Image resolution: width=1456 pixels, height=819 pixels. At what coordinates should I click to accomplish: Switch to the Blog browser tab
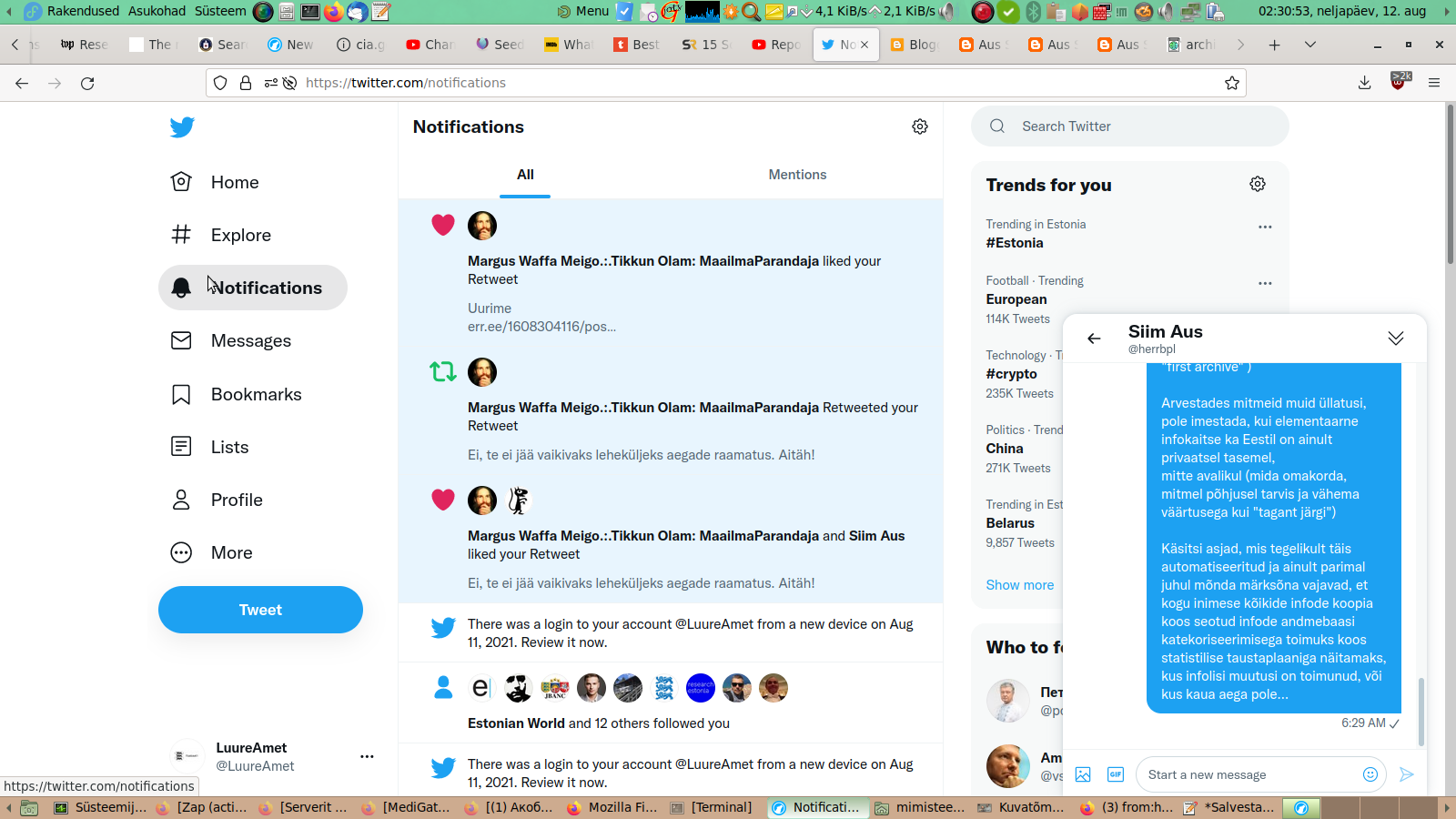915,45
